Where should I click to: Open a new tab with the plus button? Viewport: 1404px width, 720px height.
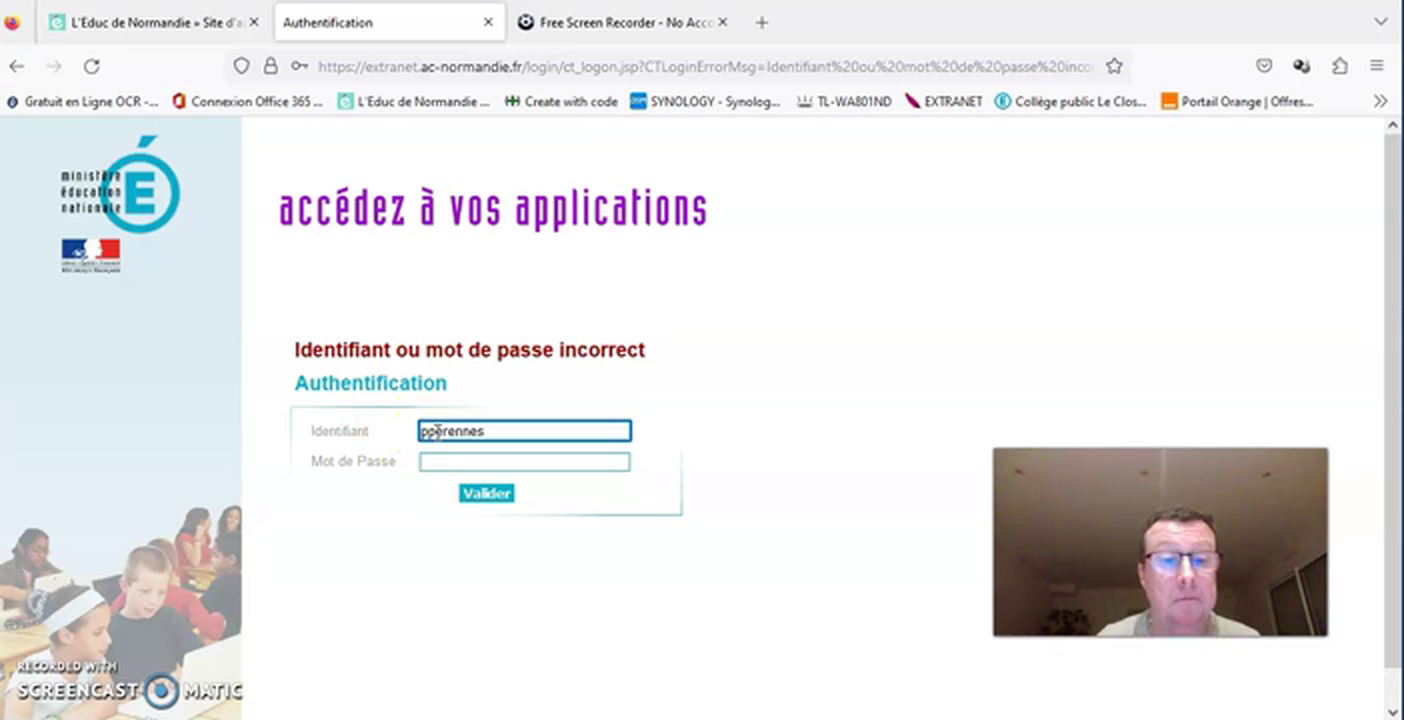[761, 22]
